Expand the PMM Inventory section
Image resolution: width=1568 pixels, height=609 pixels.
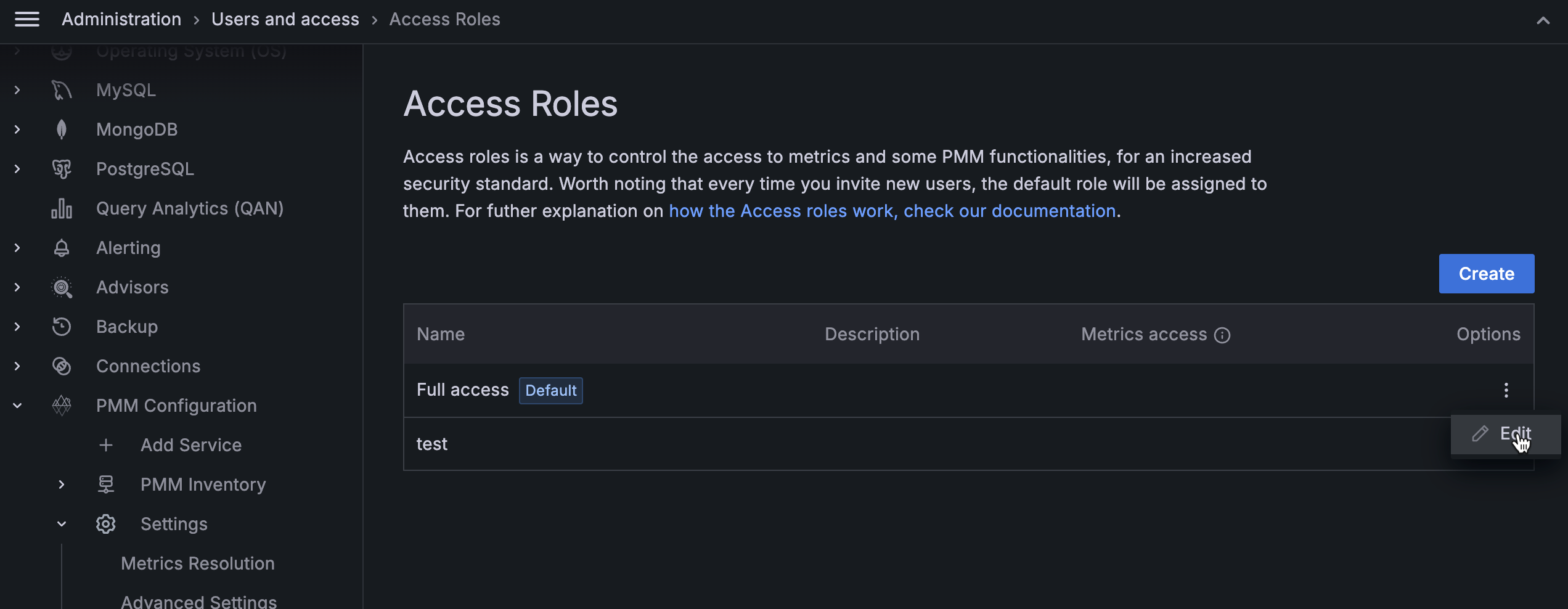pyautogui.click(x=61, y=484)
